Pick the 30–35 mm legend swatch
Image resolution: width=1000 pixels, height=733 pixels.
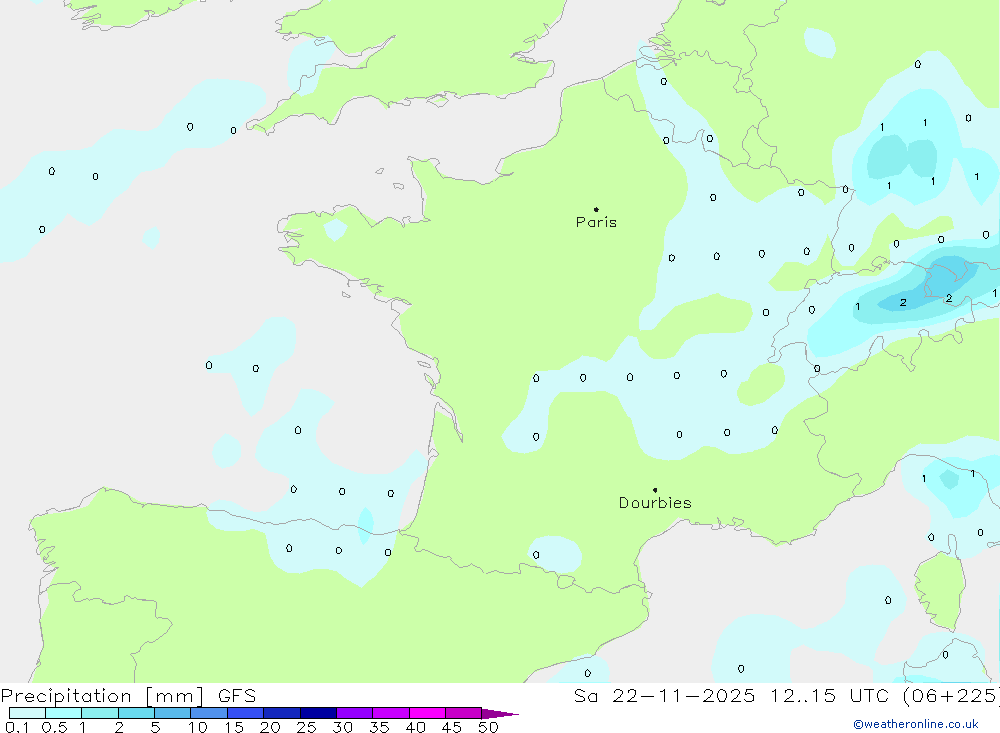[355, 713]
